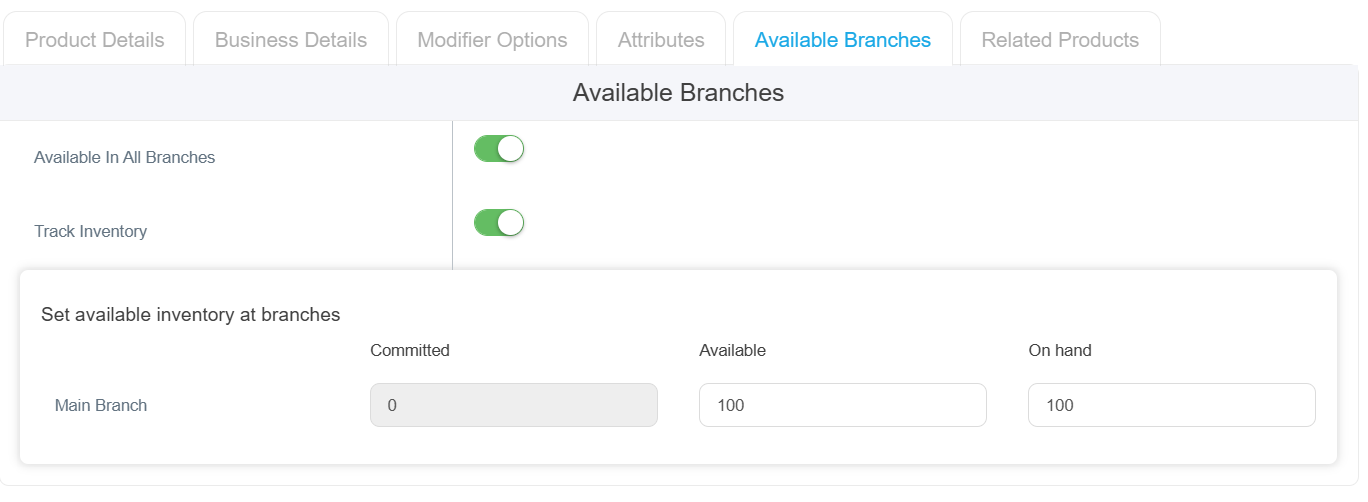Screen dimensions: 1368x502
Task: Click the vertical divider beside the switches
Action: [x=452, y=195]
